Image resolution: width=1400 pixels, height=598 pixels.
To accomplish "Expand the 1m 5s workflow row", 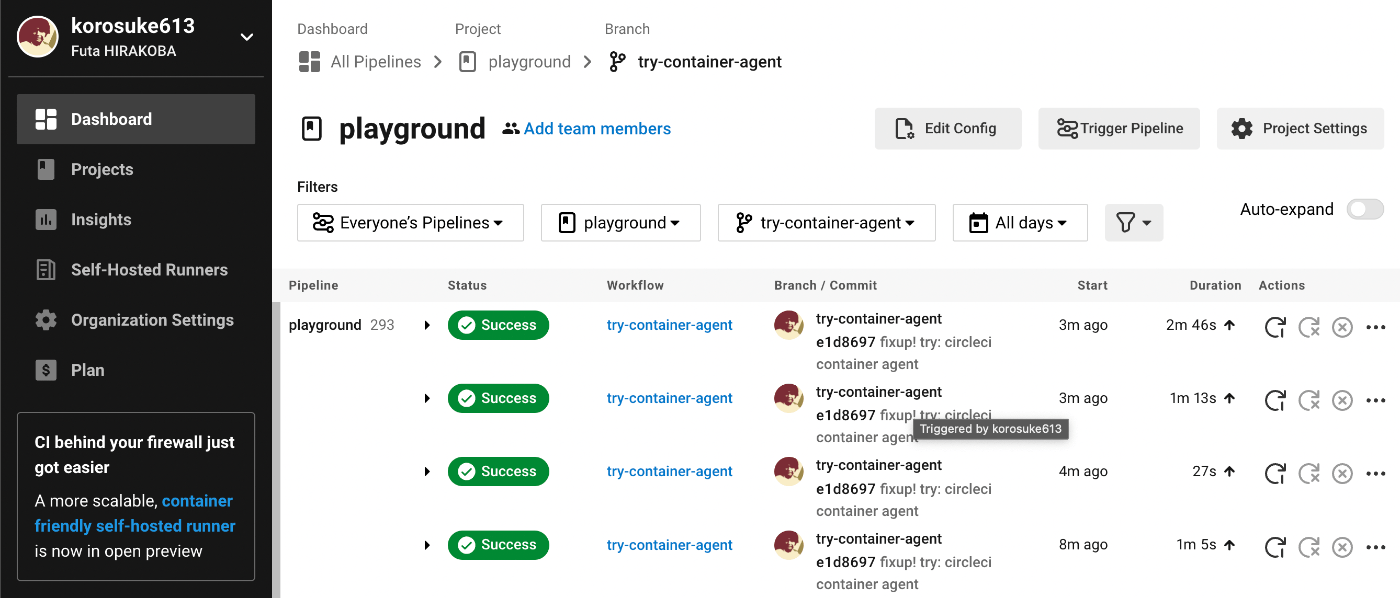I will [x=427, y=545].
